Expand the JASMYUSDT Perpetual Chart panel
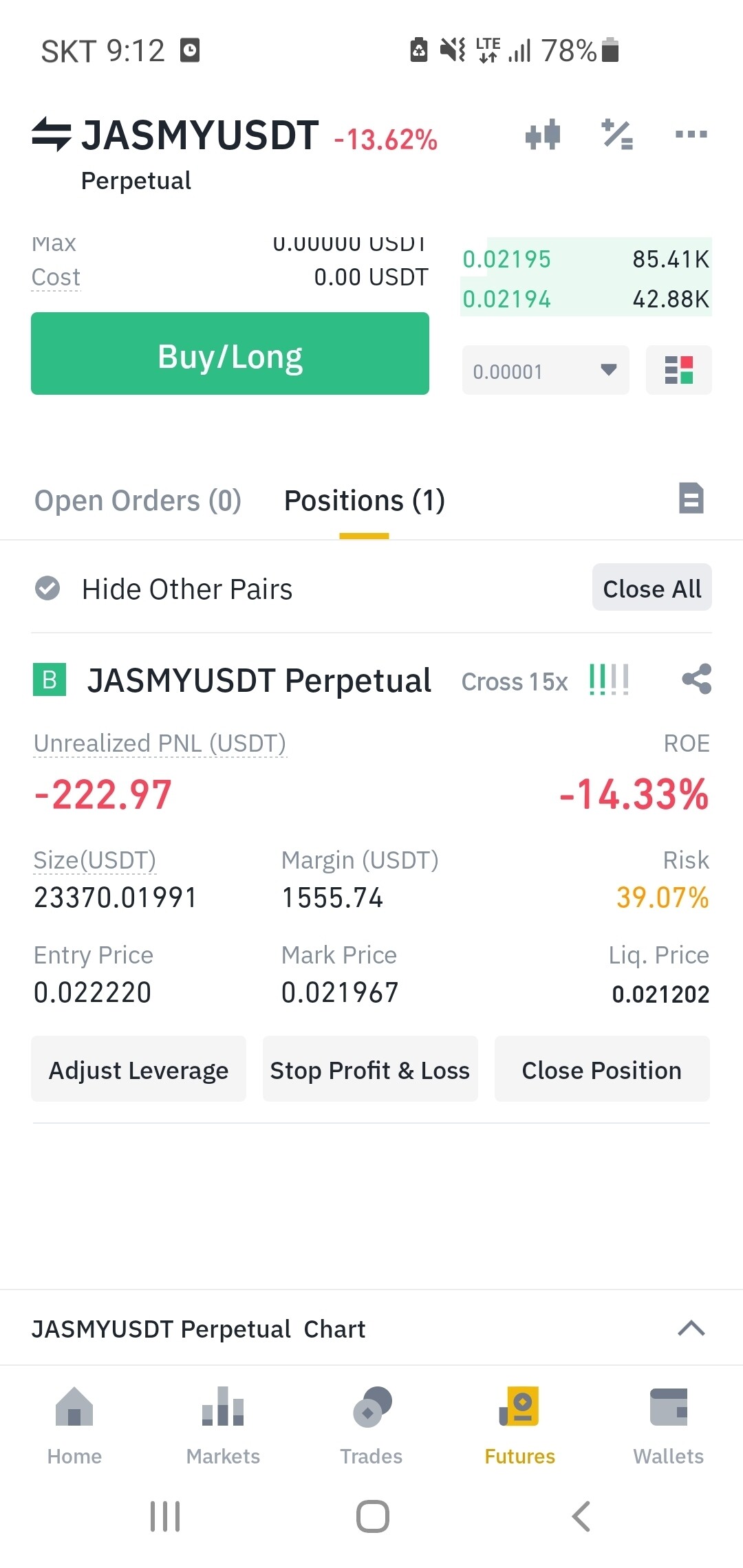Viewport: 743px width, 1568px height. [x=691, y=1328]
